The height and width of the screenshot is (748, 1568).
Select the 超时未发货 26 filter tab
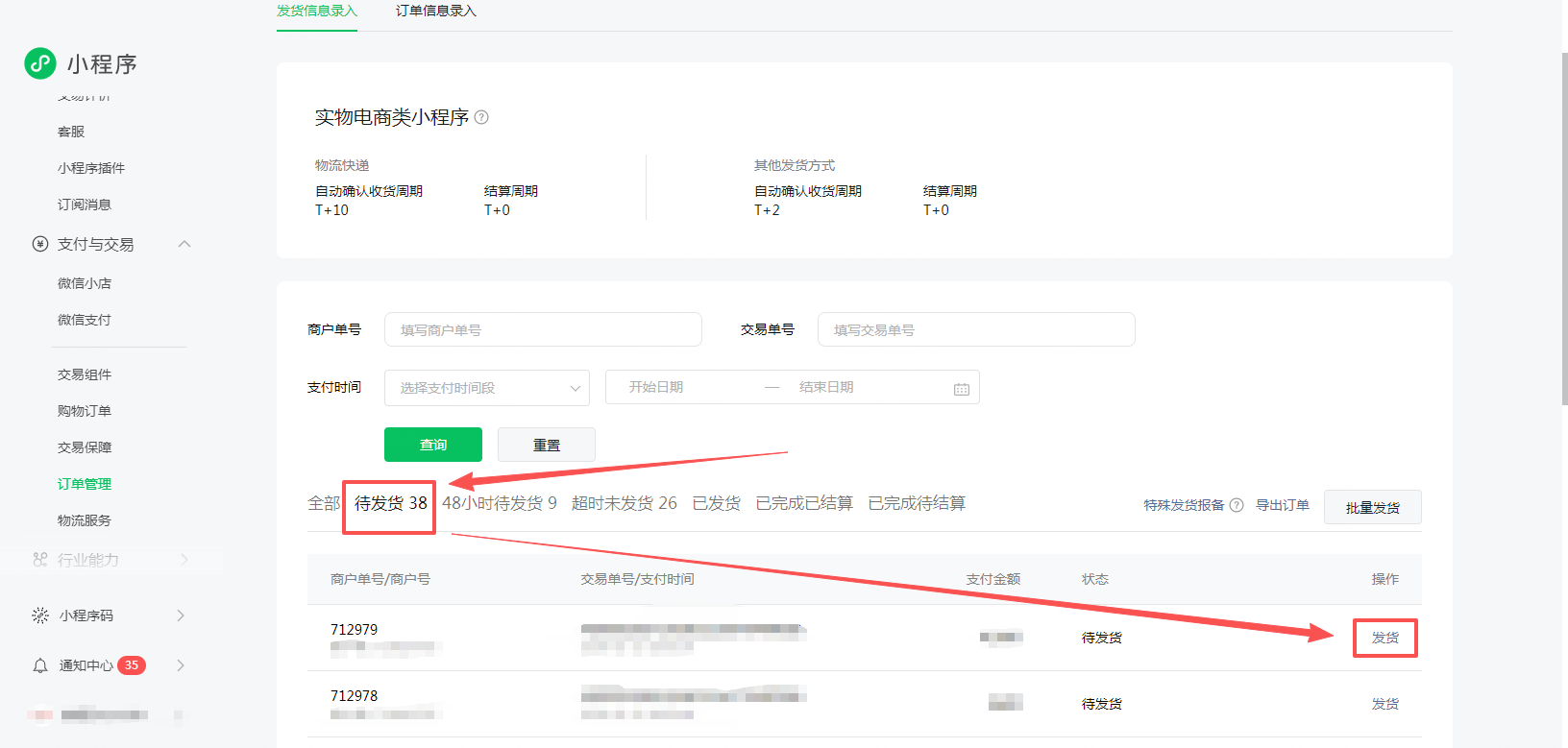click(x=624, y=503)
